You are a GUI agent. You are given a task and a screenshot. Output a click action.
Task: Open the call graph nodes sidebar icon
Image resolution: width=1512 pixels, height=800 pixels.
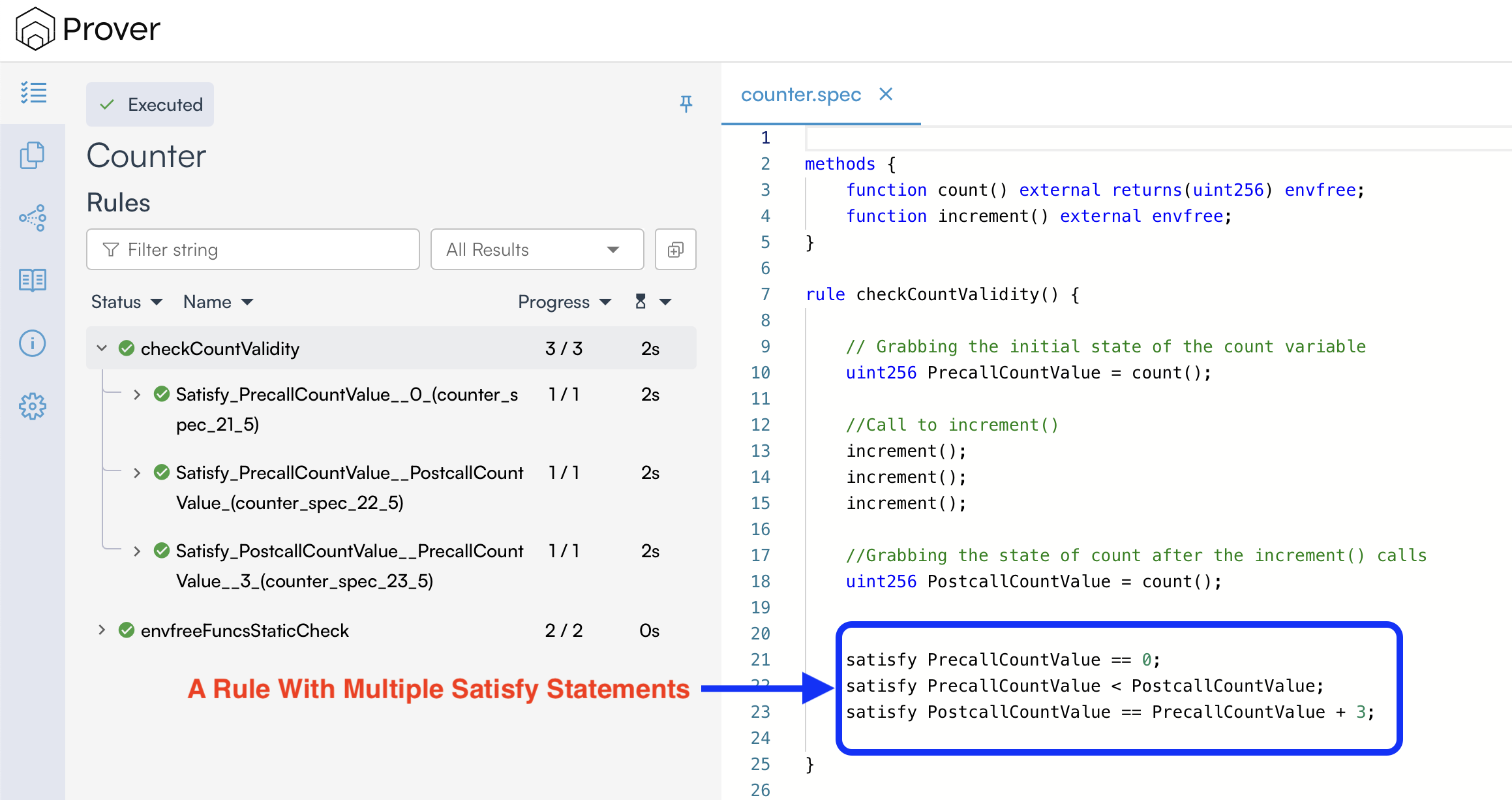tap(33, 218)
